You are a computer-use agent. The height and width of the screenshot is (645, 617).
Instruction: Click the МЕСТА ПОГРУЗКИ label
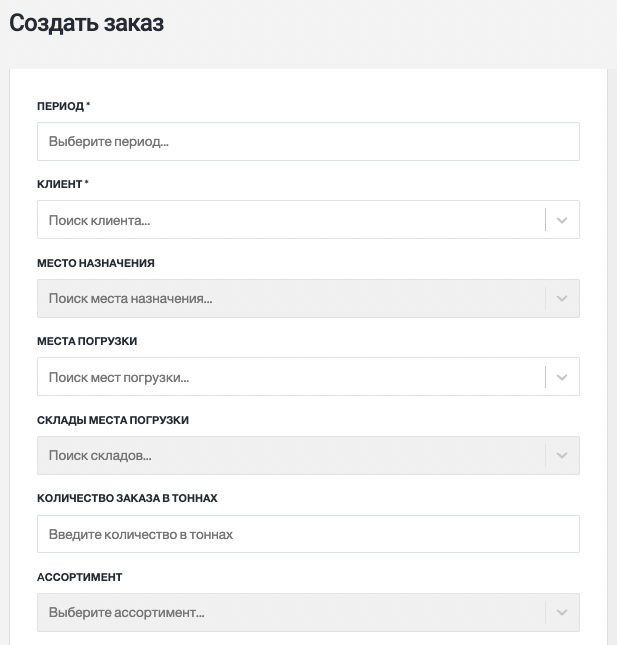tap(87, 341)
